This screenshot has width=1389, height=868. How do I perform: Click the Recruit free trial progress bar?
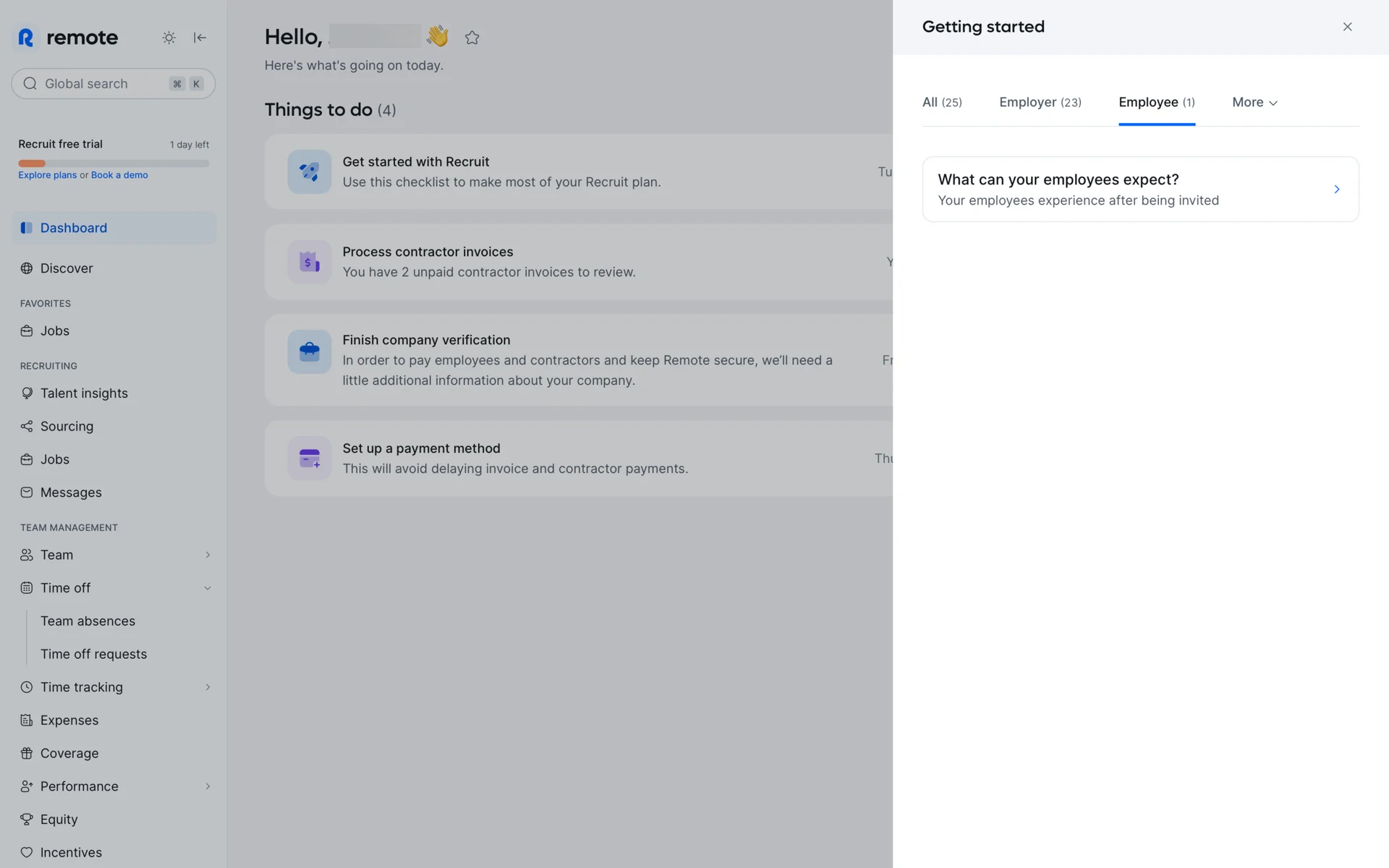(114, 163)
